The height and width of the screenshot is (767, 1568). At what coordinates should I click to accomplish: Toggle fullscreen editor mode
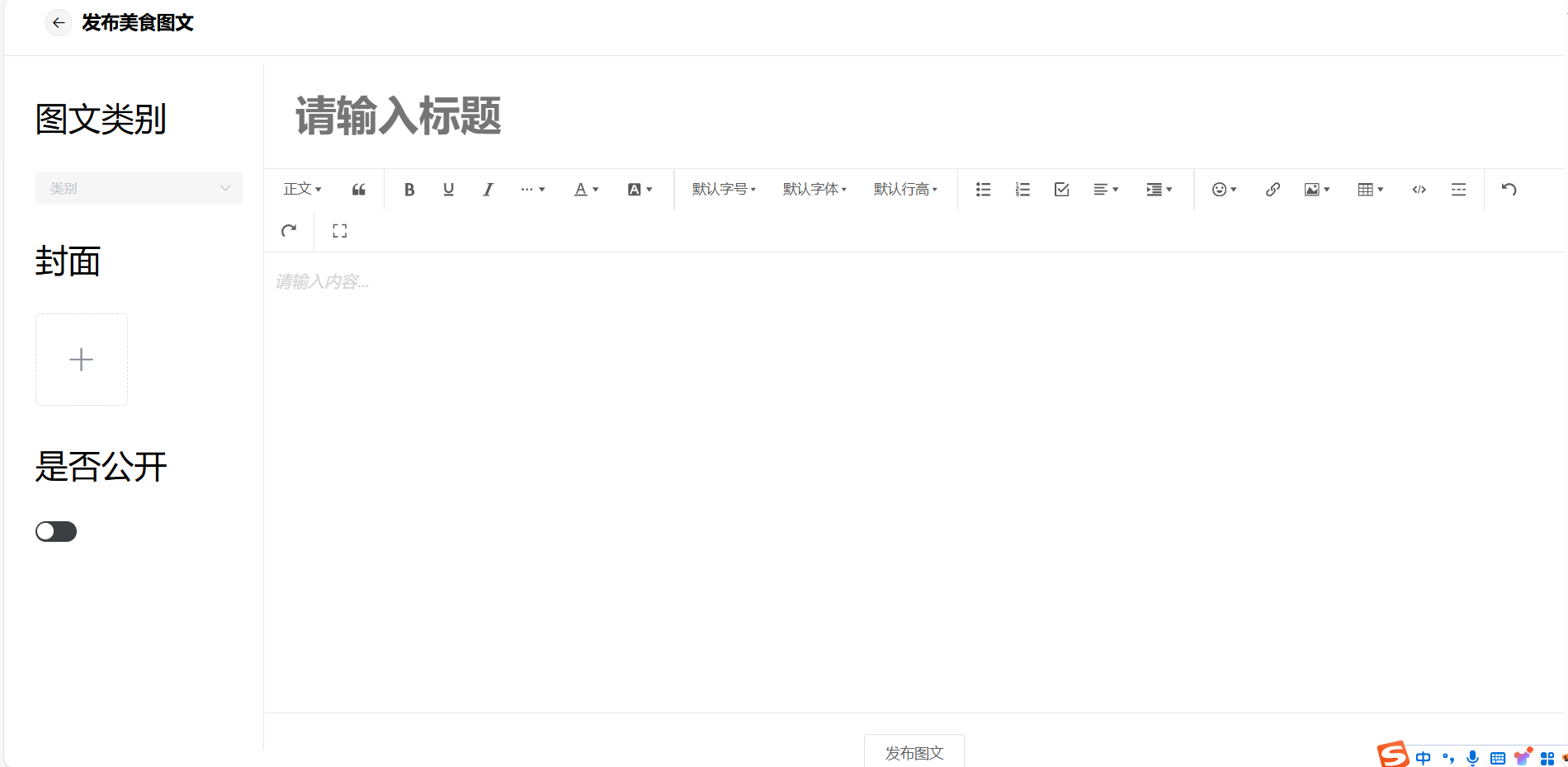(340, 231)
